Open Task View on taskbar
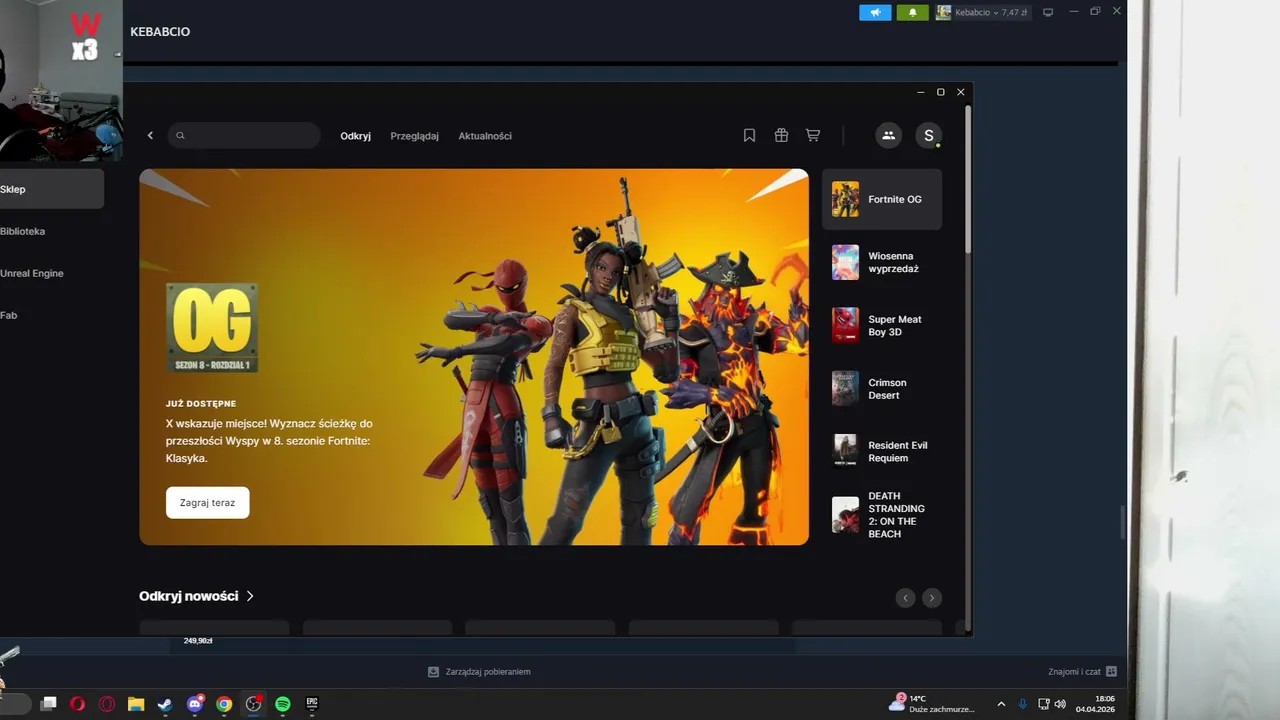The height and width of the screenshot is (720, 1280). coord(48,704)
